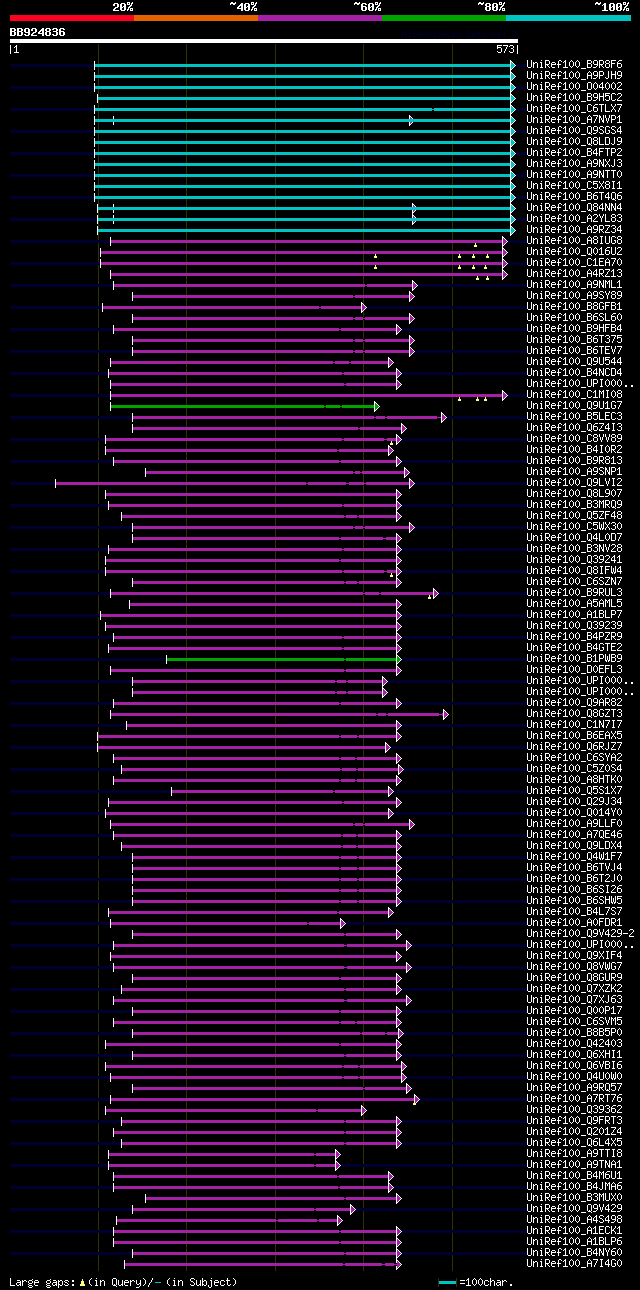Screen dimensions: 640x1290
Task: Select the green alignment bar for Q9U1G7
Action: (x=243, y=406)
